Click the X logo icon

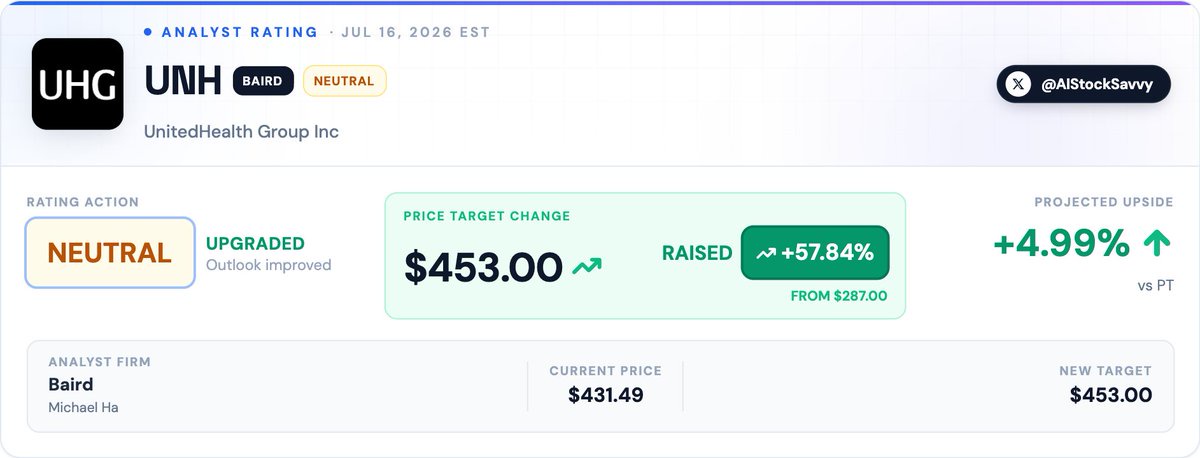(1018, 85)
